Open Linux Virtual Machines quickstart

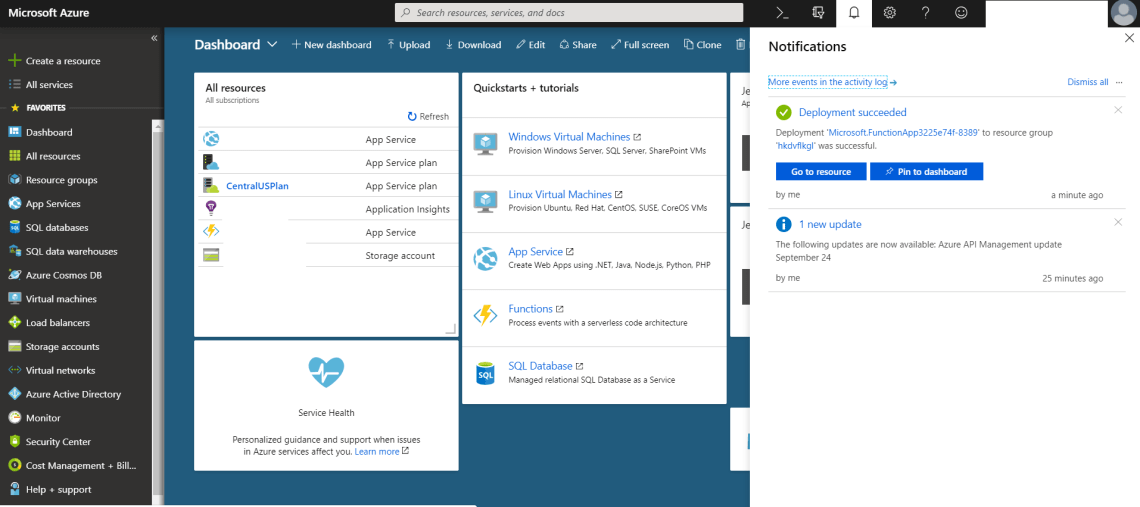pos(560,195)
